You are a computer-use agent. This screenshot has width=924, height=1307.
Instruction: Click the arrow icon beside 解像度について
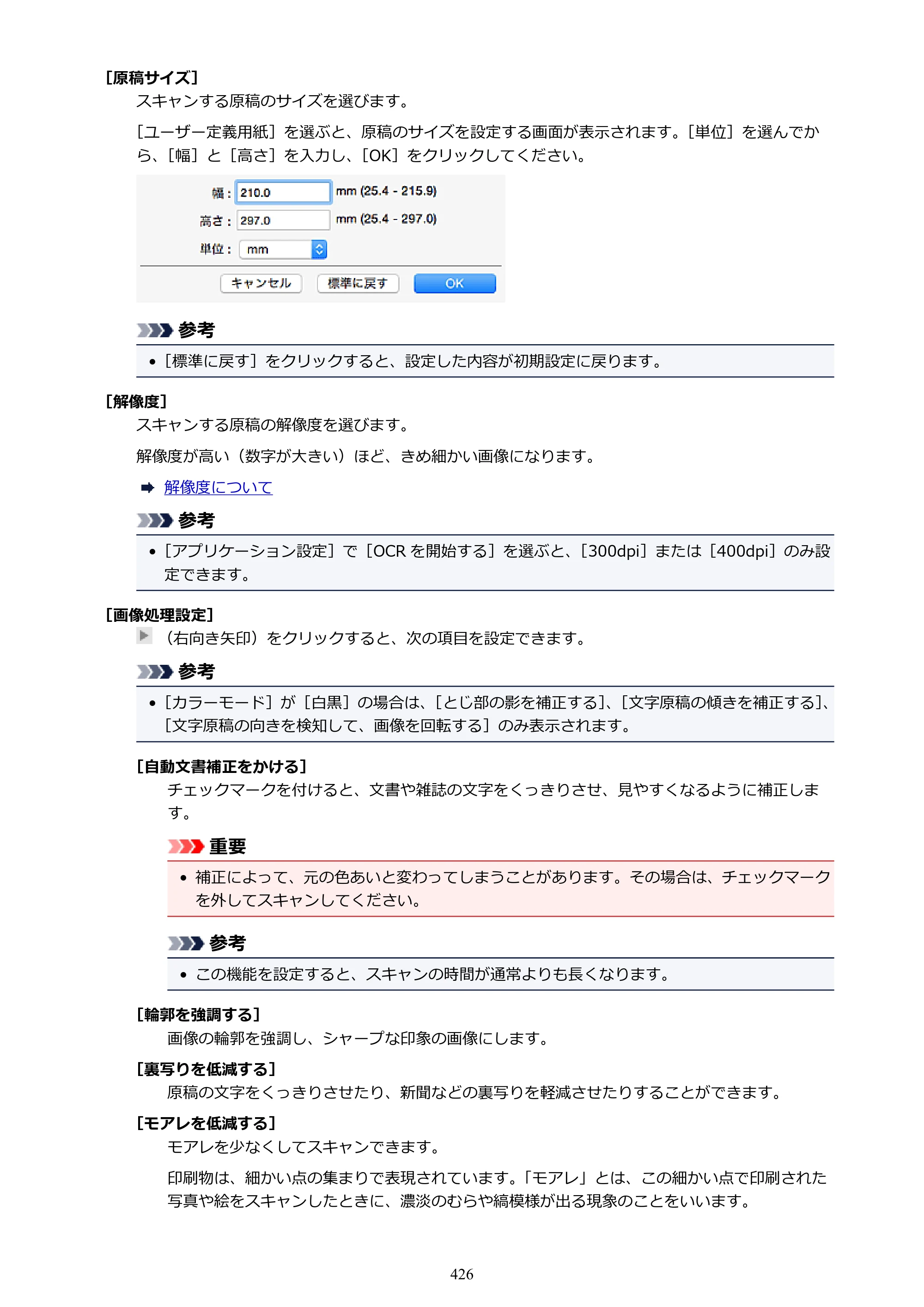(x=147, y=487)
